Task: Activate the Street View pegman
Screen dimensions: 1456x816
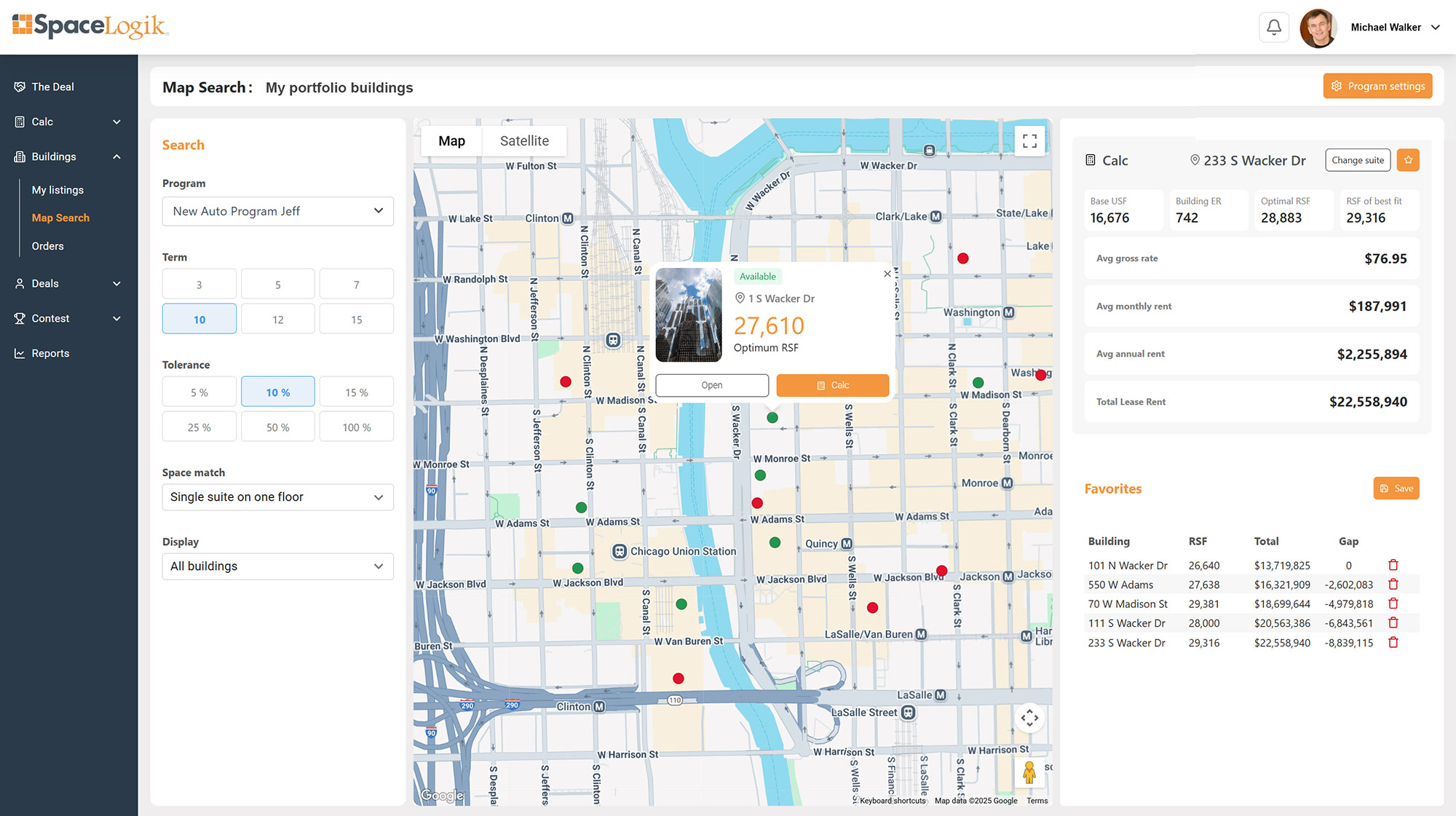Action: 1029,772
